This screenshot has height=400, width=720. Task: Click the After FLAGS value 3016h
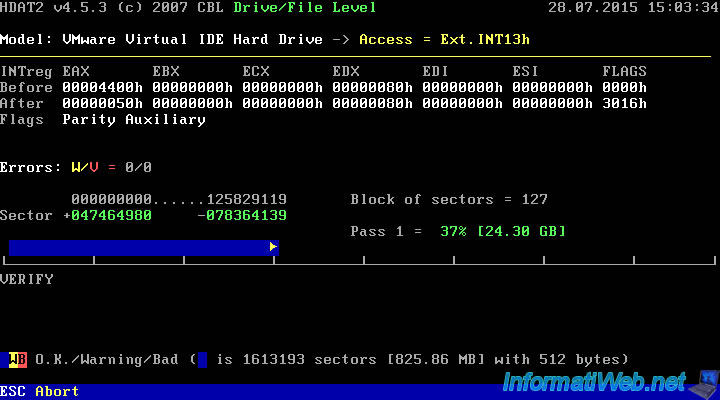(624, 103)
